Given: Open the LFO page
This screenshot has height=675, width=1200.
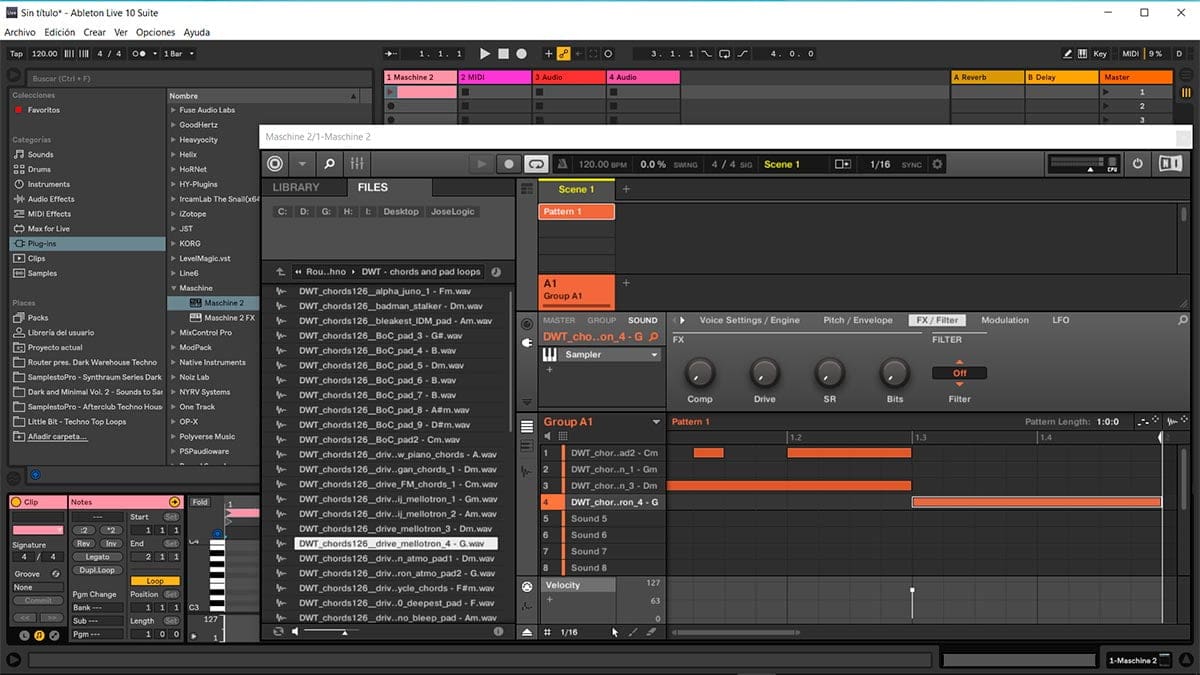Looking at the screenshot, I should 1060,320.
